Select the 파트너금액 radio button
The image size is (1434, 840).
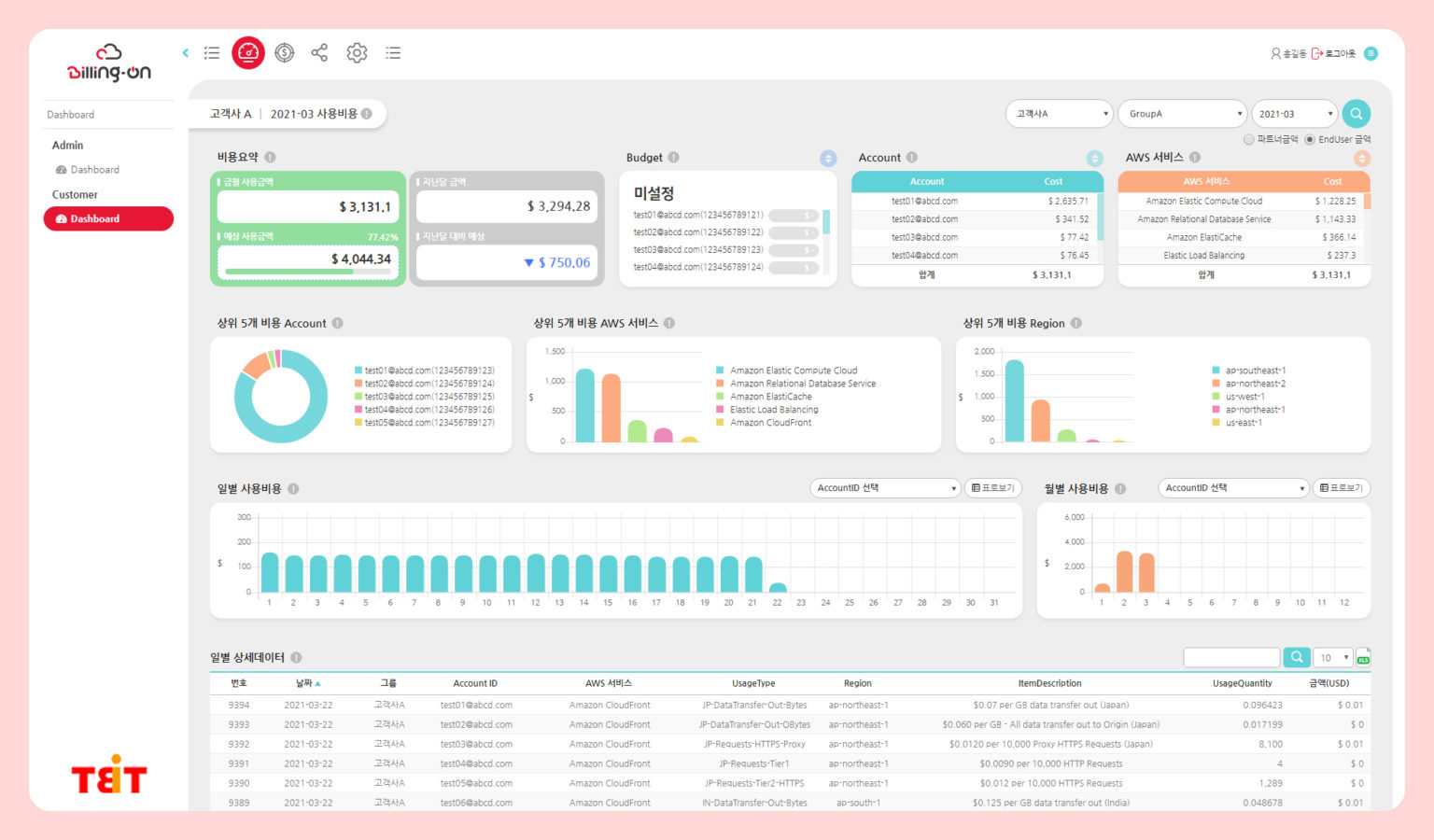click(x=1248, y=139)
